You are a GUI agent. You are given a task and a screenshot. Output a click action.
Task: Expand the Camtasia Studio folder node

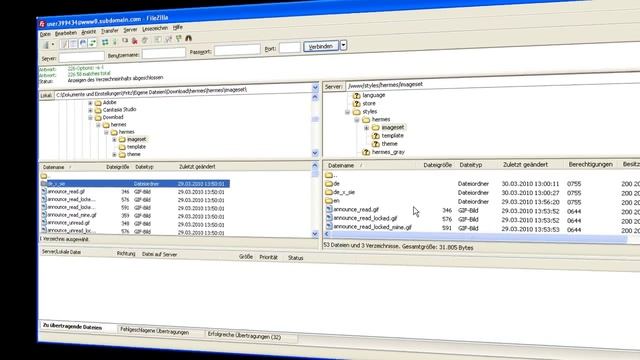point(90,110)
